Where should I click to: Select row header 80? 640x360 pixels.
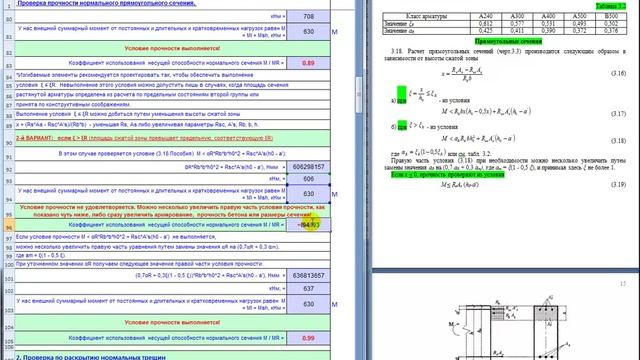[9, 17]
